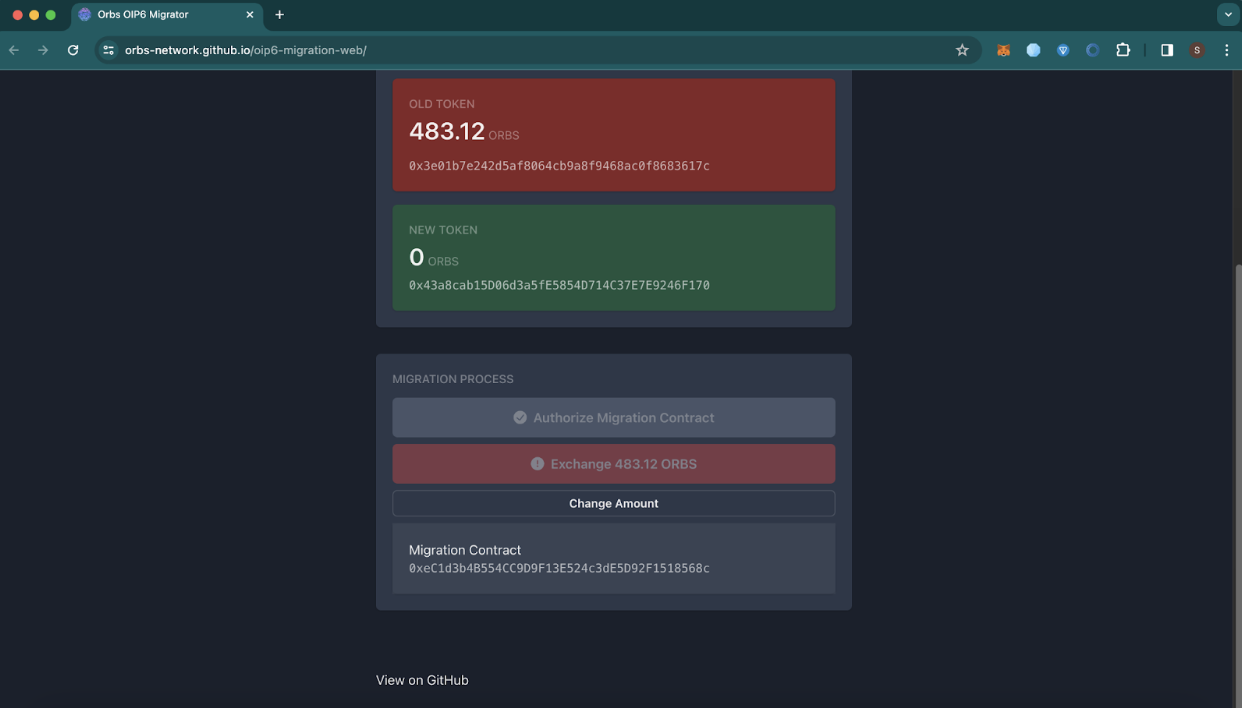Expand the chevron at window top right
This screenshot has width=1242, height=708.
[1228, 14]
